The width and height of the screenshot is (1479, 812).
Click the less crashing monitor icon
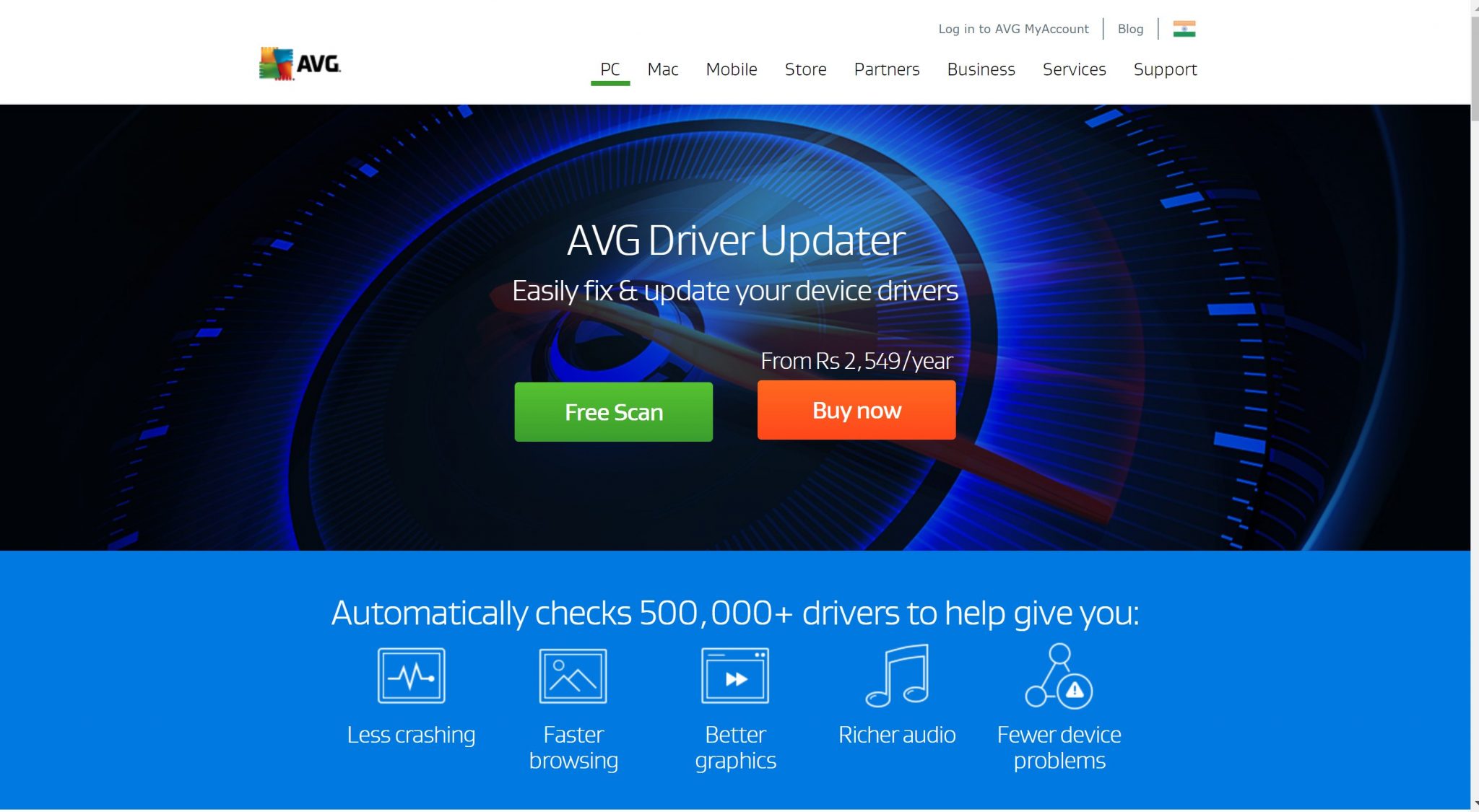click(411, 675)
